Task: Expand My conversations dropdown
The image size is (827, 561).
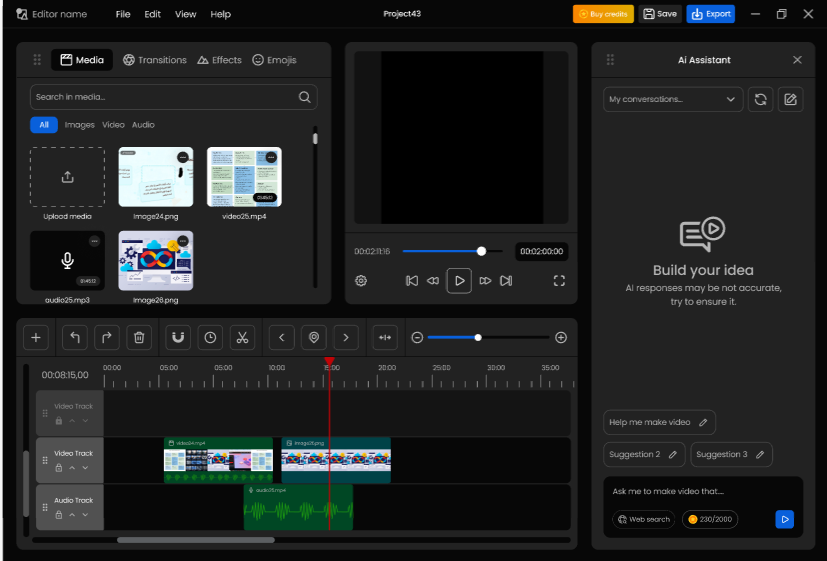Action: click(x=673, y=99)
